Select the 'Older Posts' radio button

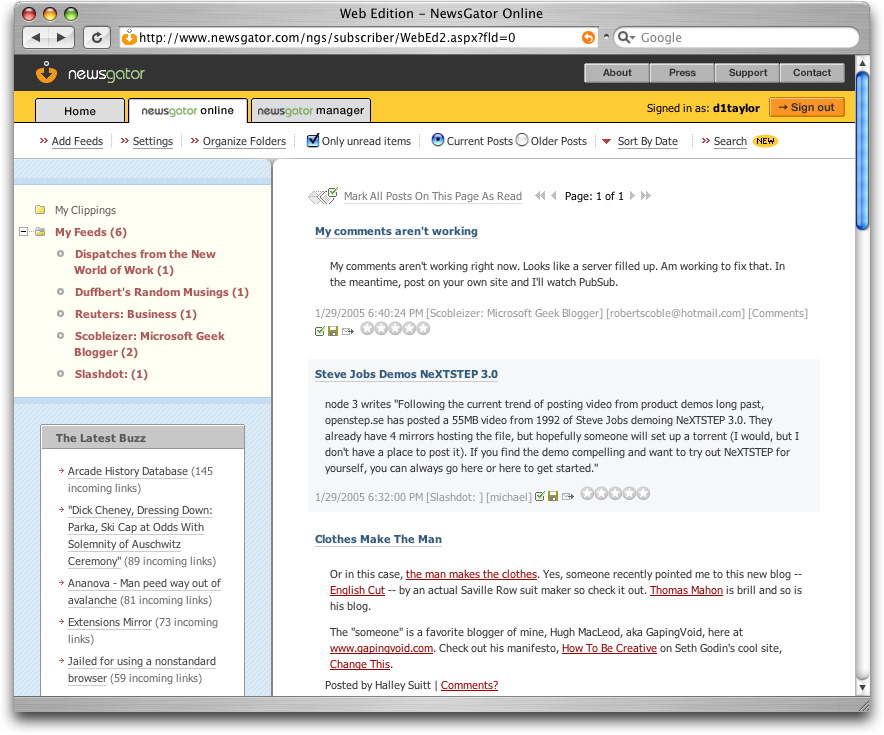(x=522, y=140)
